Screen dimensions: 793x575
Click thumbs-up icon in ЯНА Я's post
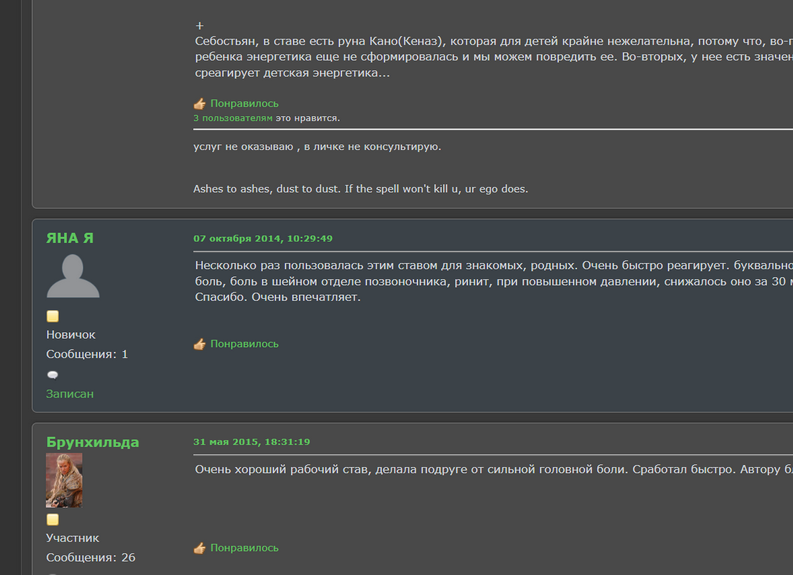click(x=200, y=344)
